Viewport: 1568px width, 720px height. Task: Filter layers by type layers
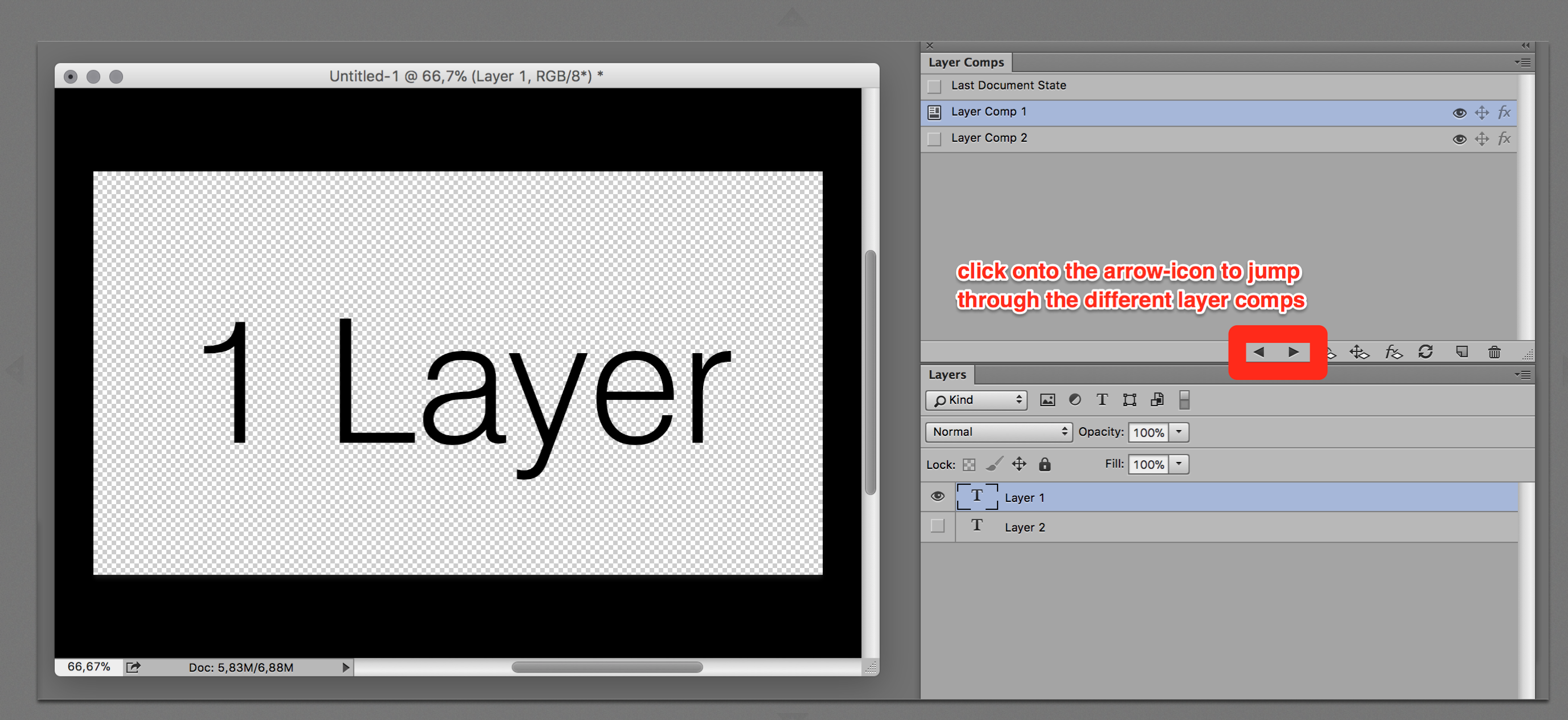(1102, 400)
